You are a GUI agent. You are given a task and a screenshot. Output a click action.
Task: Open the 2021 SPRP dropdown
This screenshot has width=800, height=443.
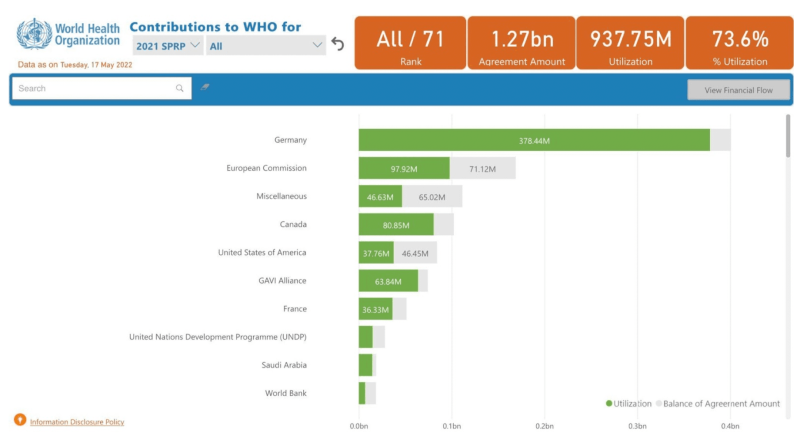(168, 45)
